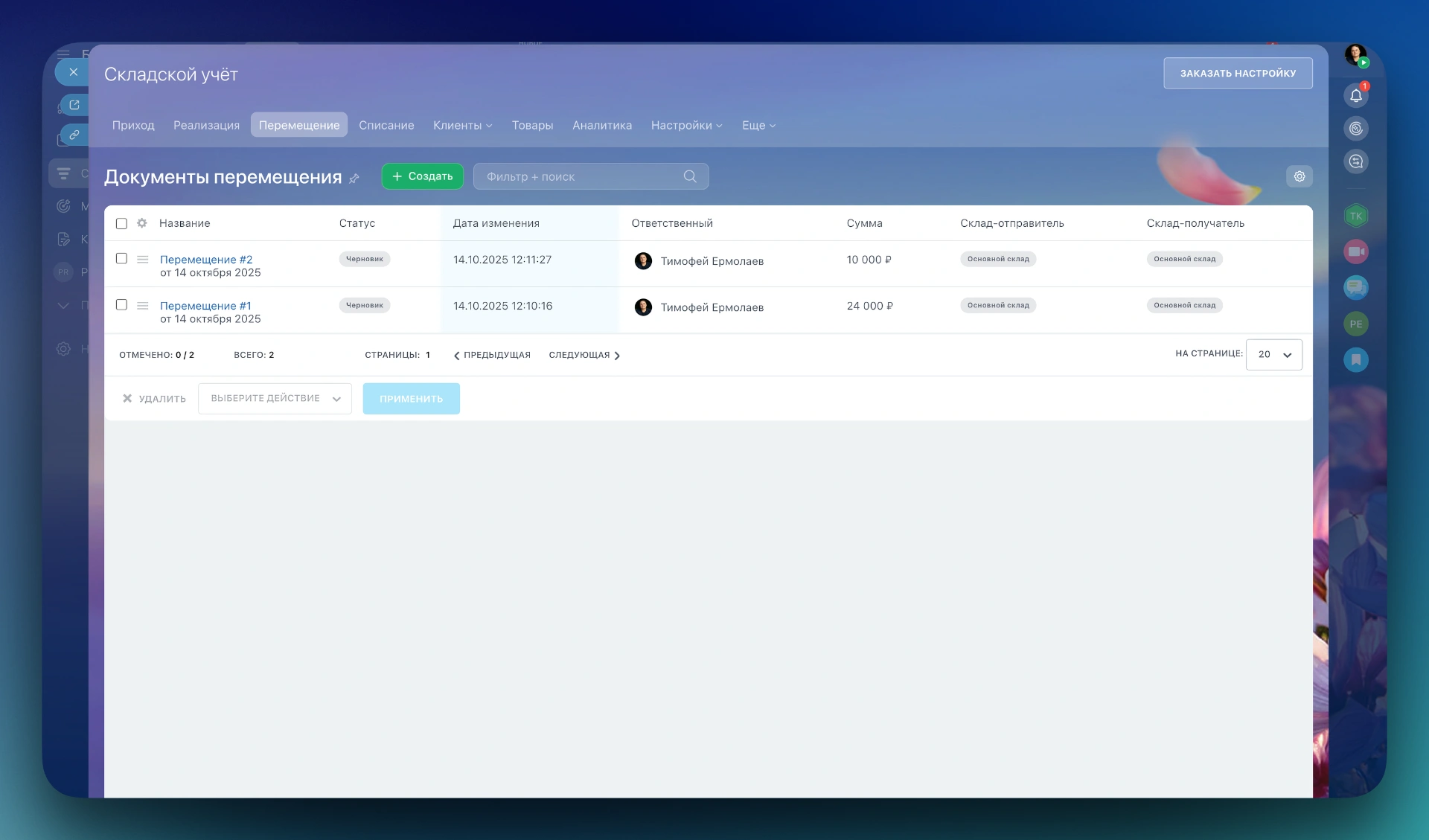Toggle the select-all checkbox in table header
Screen dimensions: 1429x840
click(121, 223)
